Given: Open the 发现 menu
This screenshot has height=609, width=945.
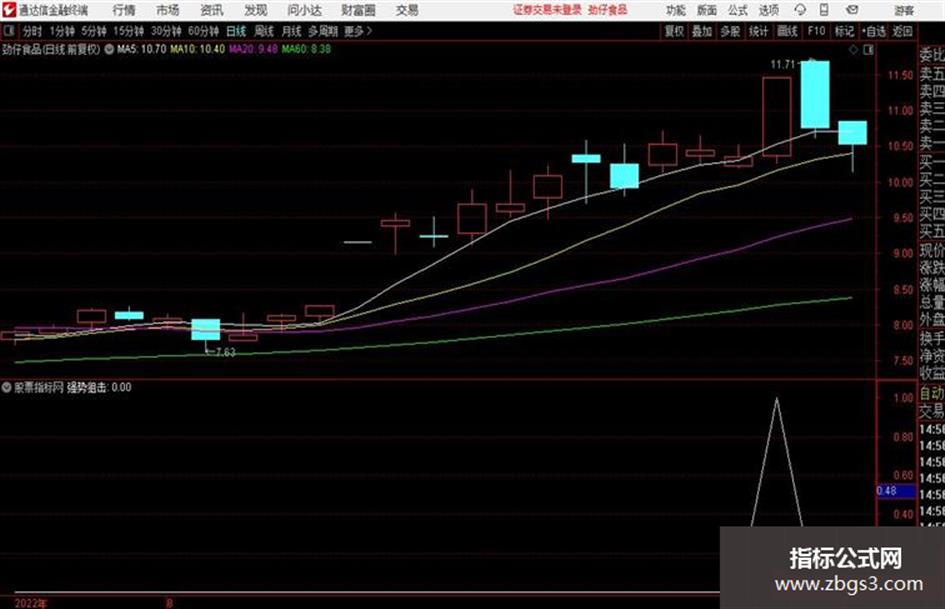Looking at the screenshot, I should 256,10.
